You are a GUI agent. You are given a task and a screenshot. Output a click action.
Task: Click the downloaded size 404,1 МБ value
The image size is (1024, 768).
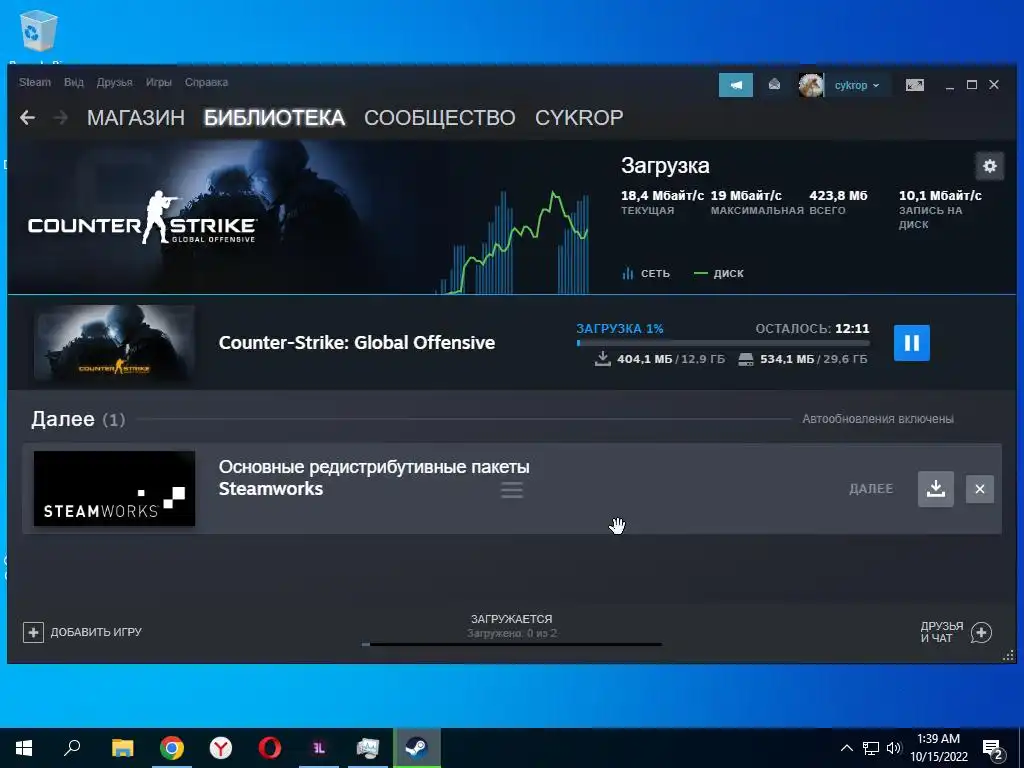pyautogui.click(x=644, y=359)
